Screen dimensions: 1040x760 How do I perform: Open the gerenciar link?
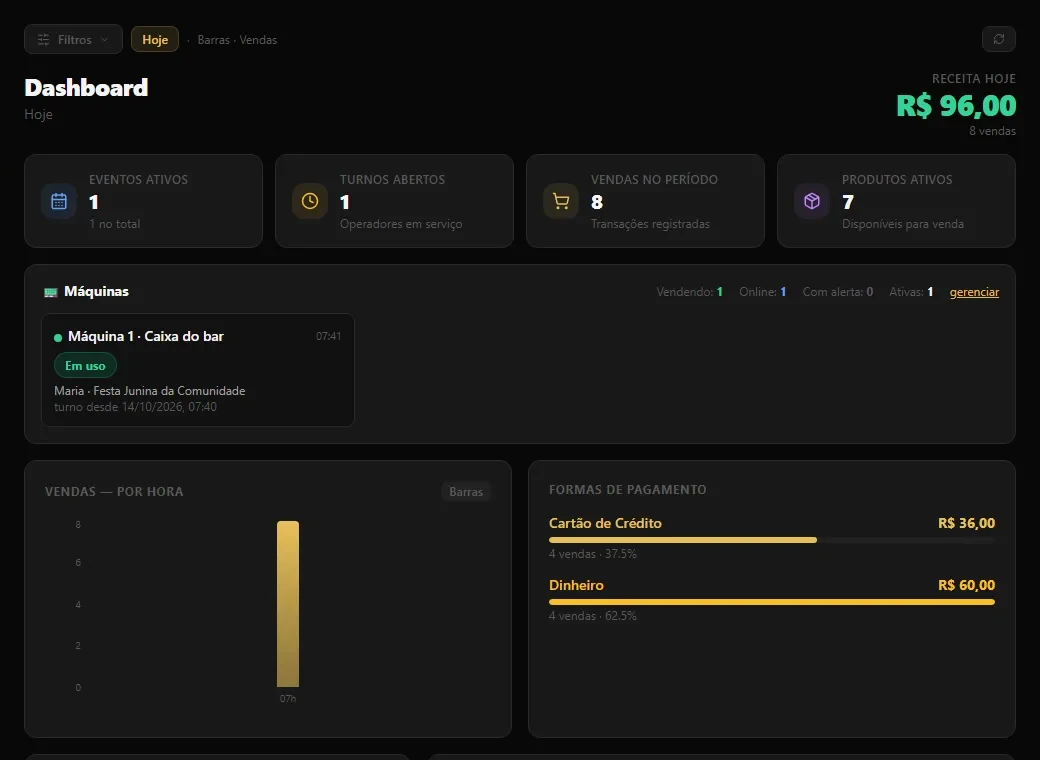point(974,292)
